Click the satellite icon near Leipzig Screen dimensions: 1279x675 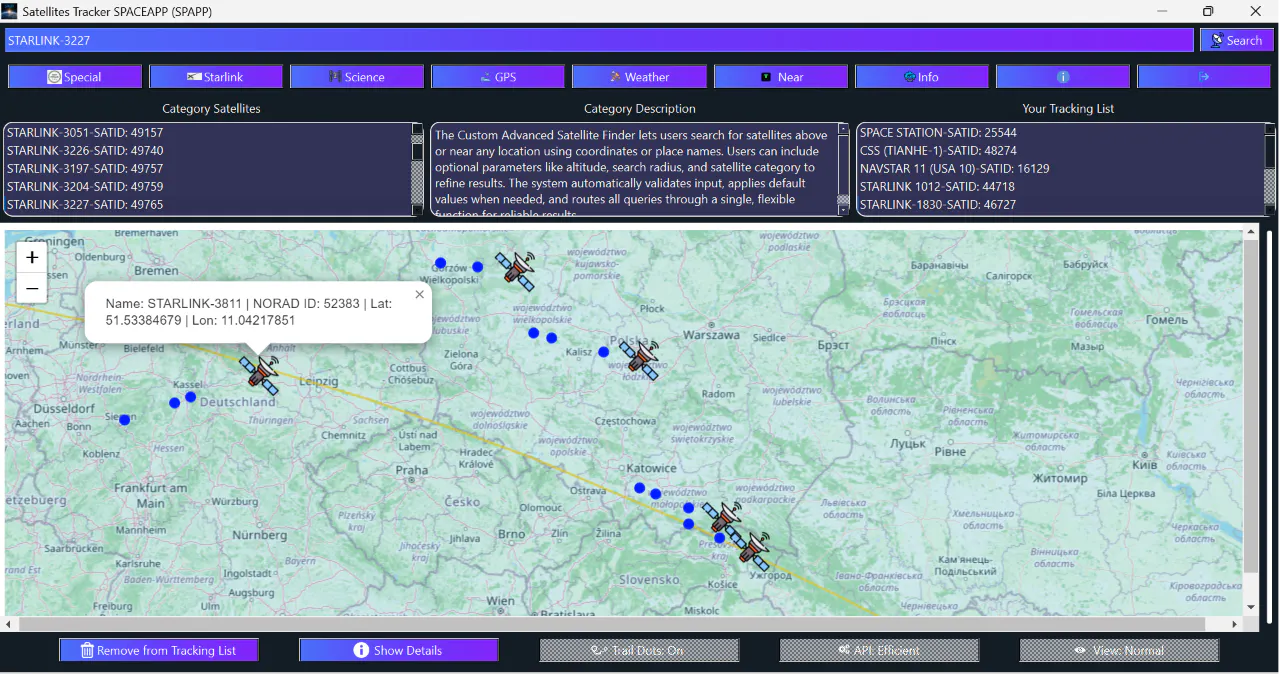261,374
